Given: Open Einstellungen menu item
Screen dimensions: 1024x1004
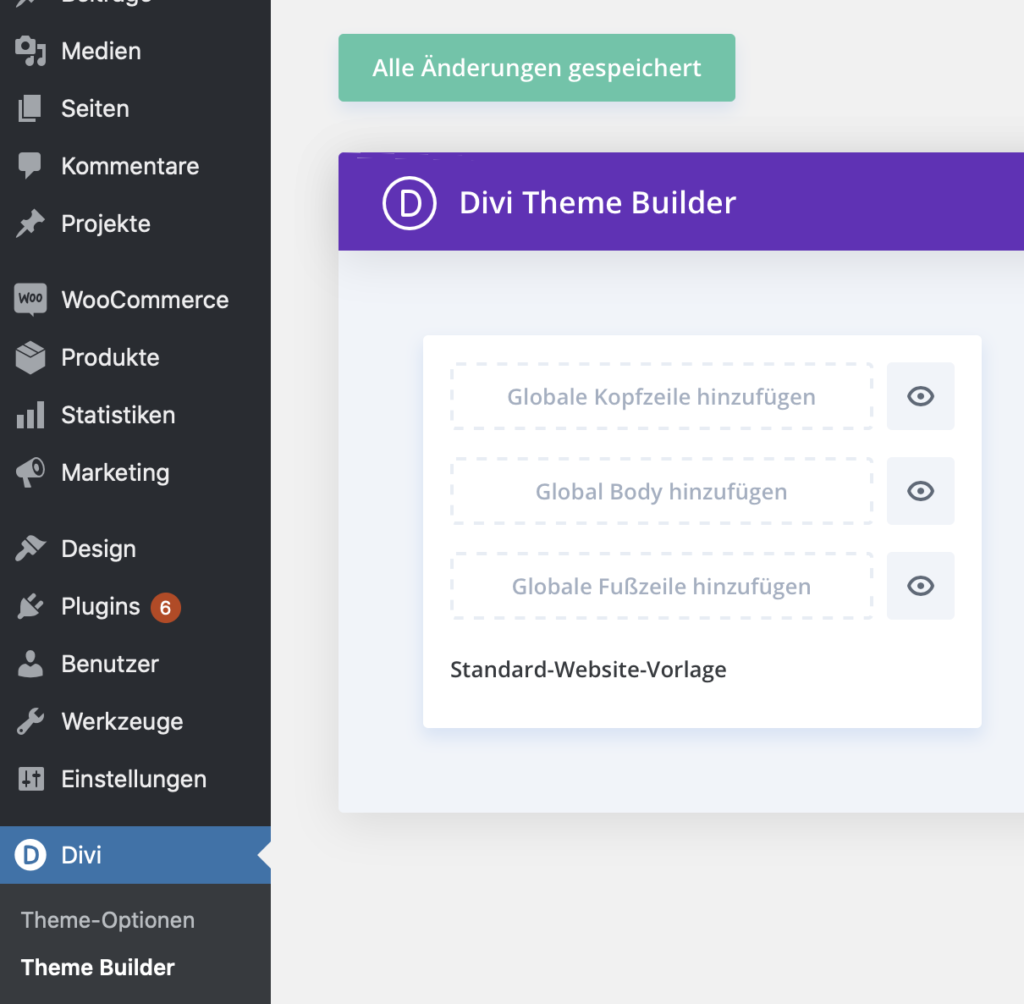Looking at the screenshot, I should (x=135, y=779).
